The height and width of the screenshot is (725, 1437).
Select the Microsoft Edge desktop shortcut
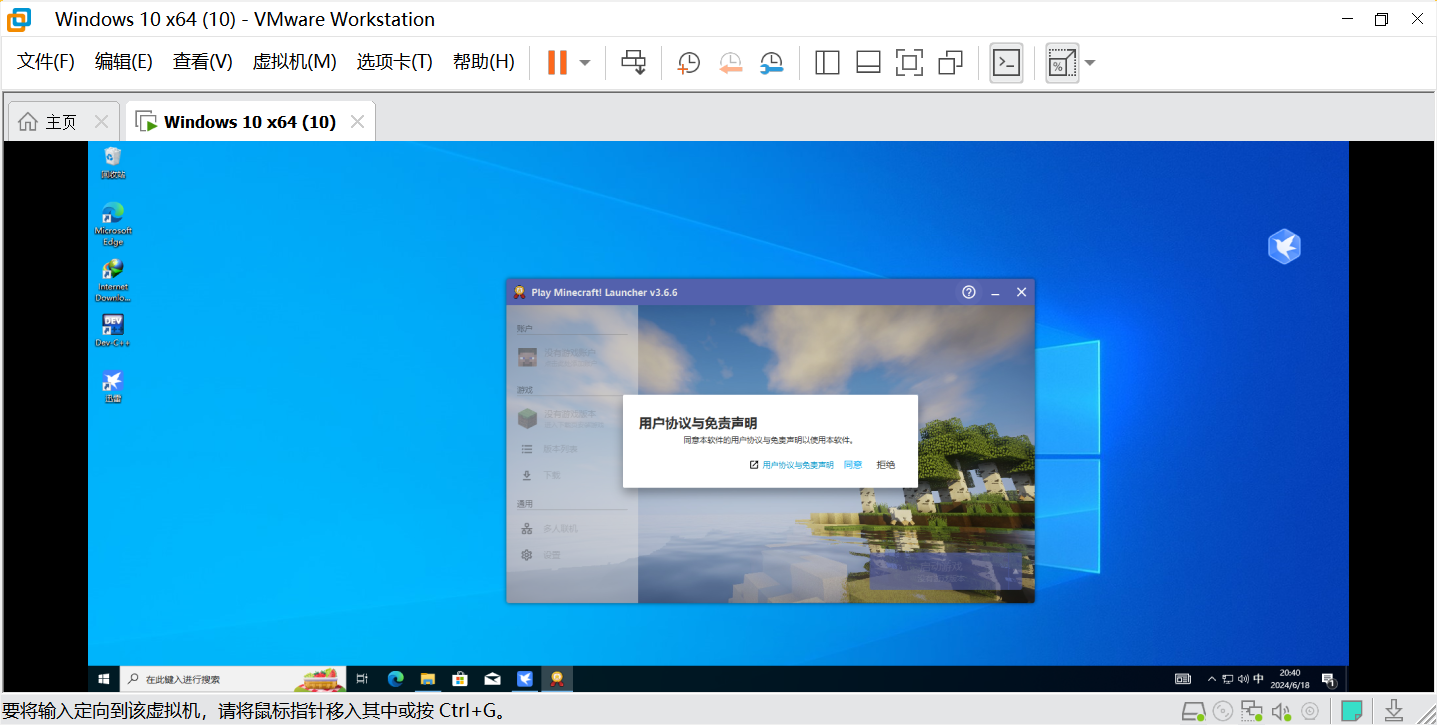click(113, 224)
